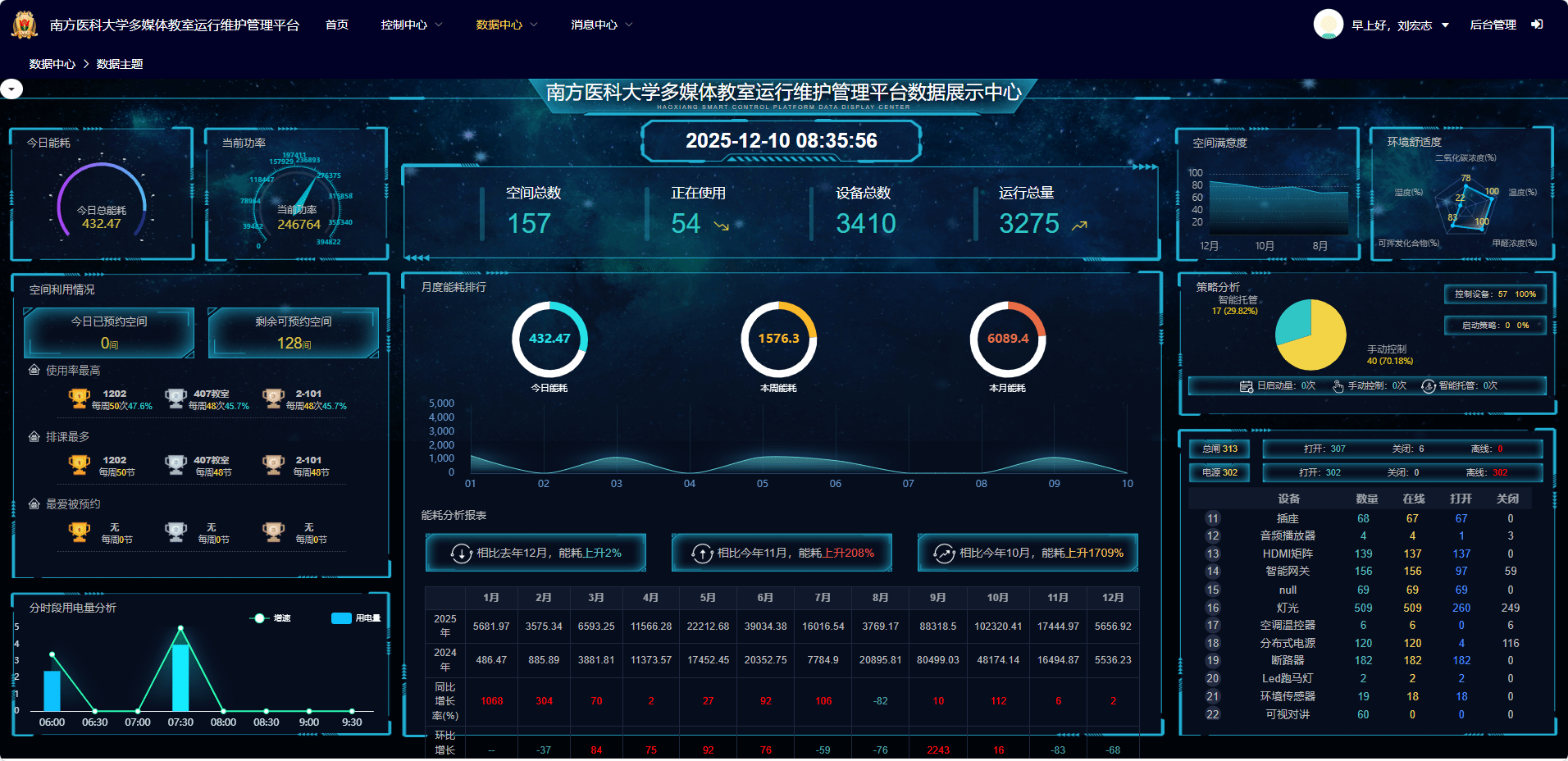Go to the 首页 menu item
Screen dimensions: 1568x761
[336, 25]
